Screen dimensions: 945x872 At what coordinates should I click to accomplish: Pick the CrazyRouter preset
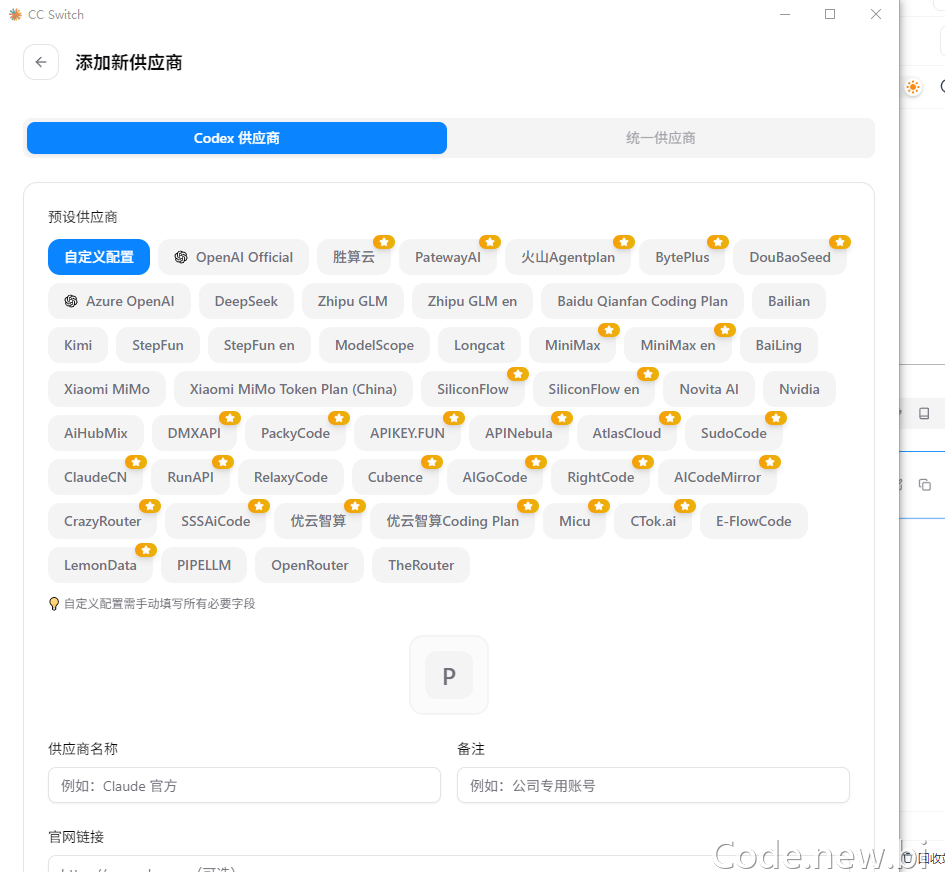point(102,521)
